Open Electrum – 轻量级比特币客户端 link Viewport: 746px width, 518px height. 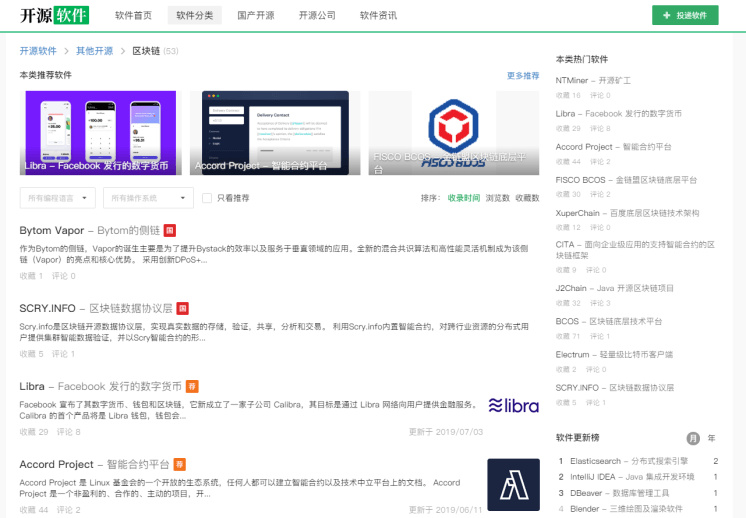[614, 355]
